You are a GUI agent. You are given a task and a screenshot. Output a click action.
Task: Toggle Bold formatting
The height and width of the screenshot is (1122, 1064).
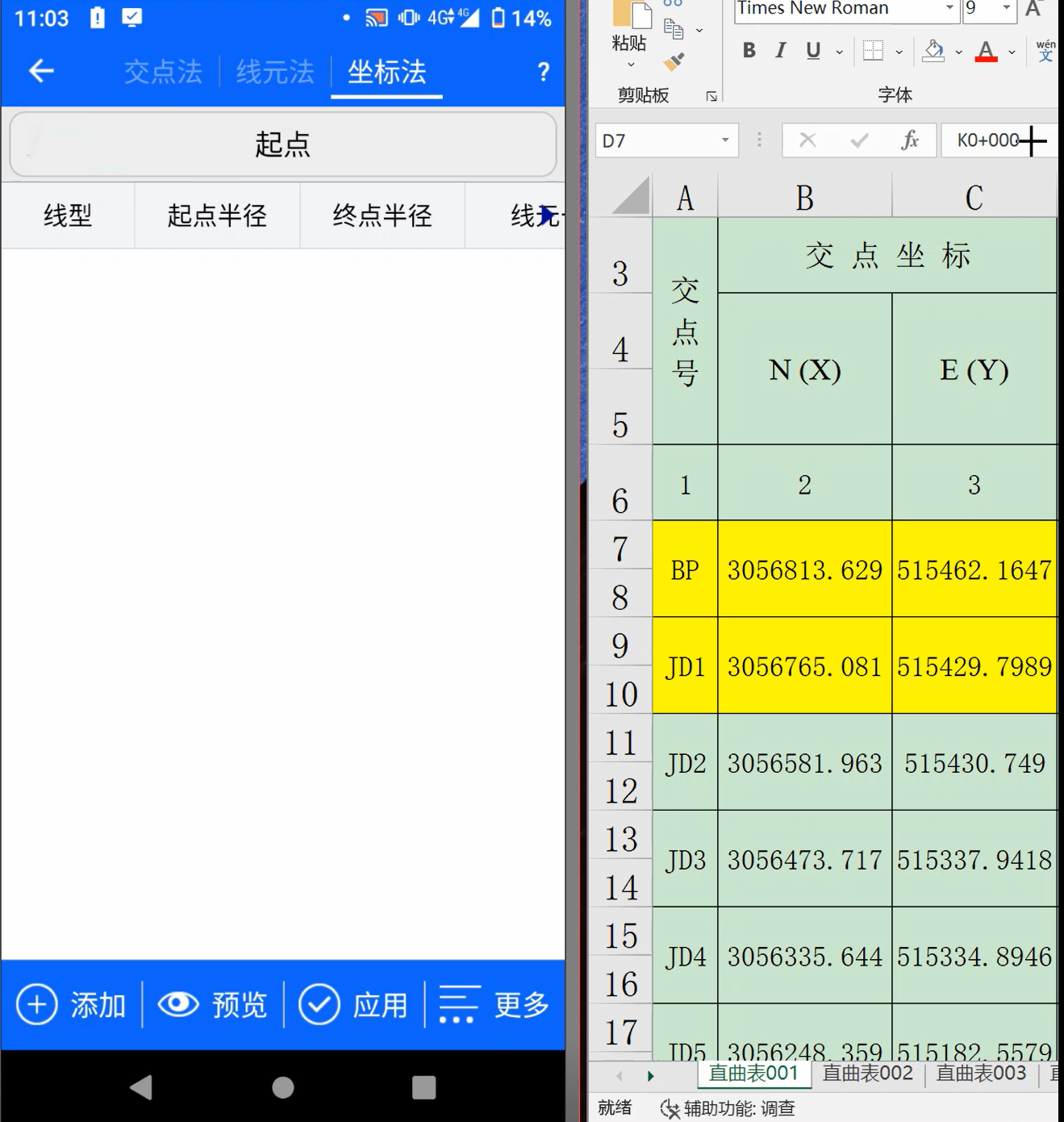(749, 51)
